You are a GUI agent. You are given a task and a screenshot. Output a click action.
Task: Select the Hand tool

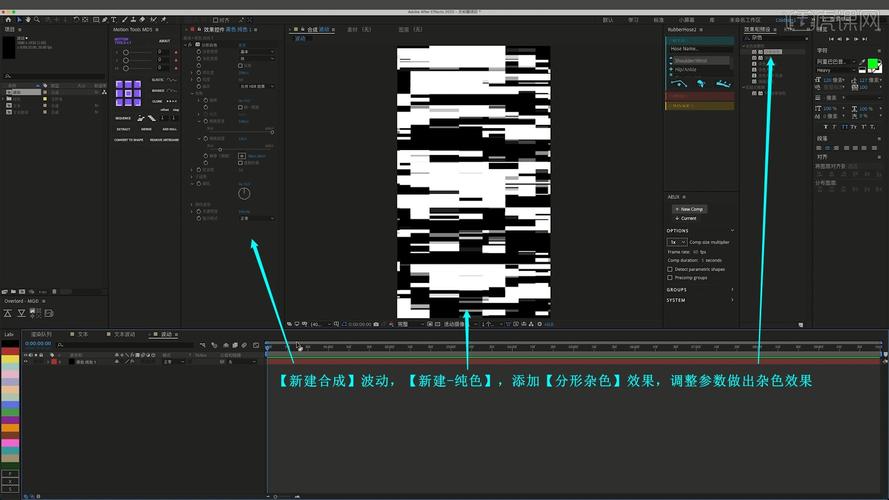tap(28, 20)
